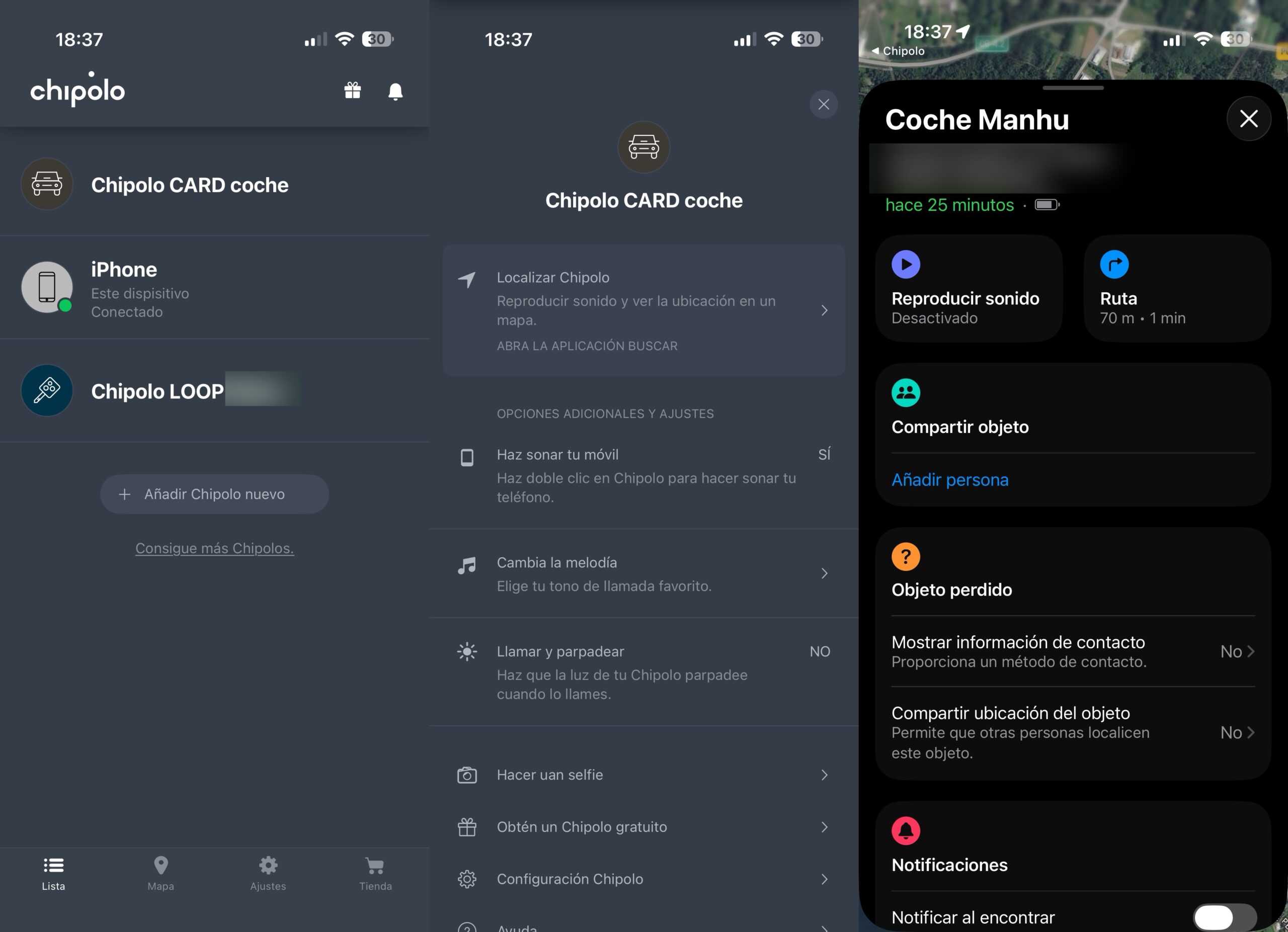Tap the Wi-Fi status icon in left screen
The height and width of the screenshot is (932, 1288).
click(x=344, y=39)
